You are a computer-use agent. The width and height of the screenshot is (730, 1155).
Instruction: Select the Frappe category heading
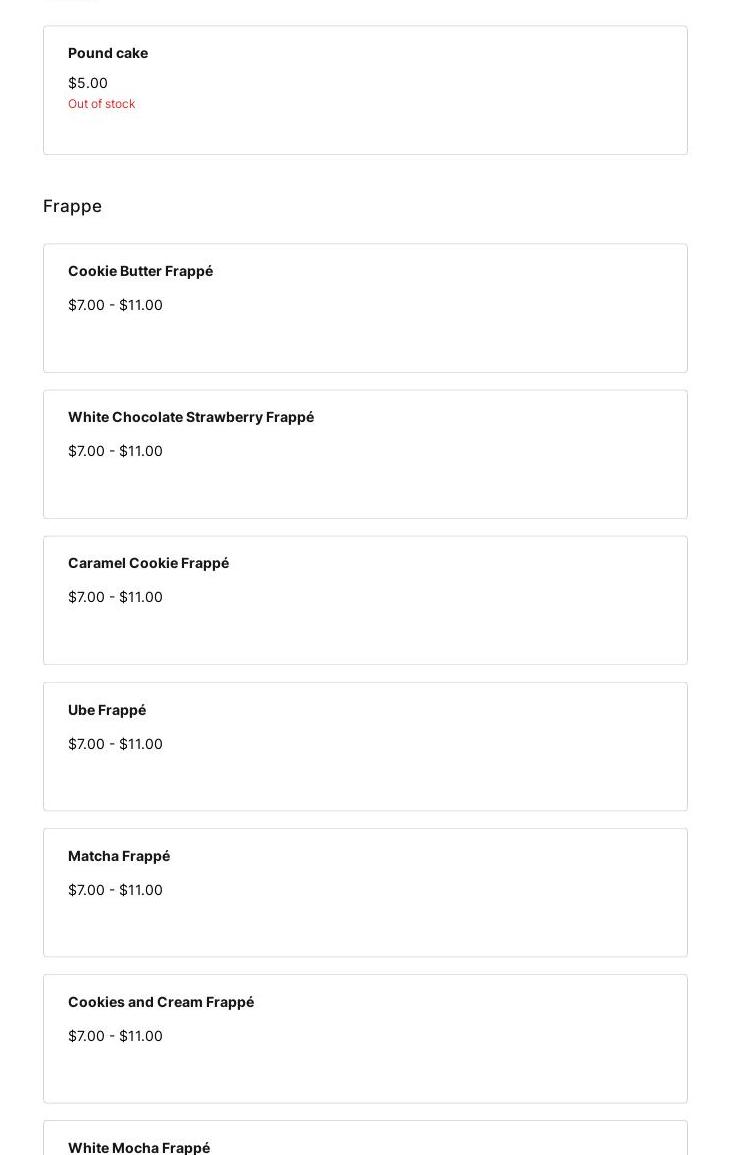click(x=72, y=206)
